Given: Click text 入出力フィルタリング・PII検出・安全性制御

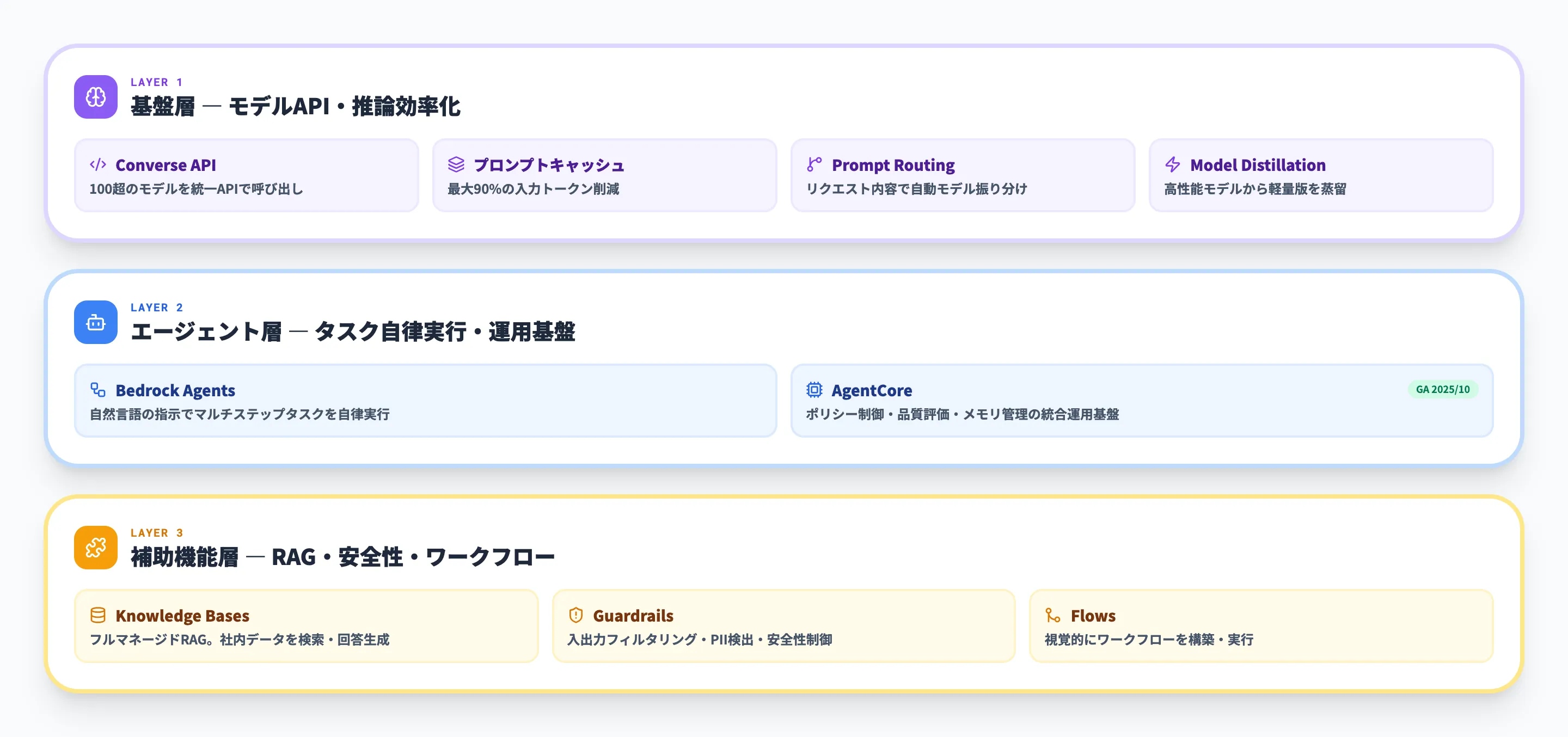Looking at the screenshot, I should (700, 640).
